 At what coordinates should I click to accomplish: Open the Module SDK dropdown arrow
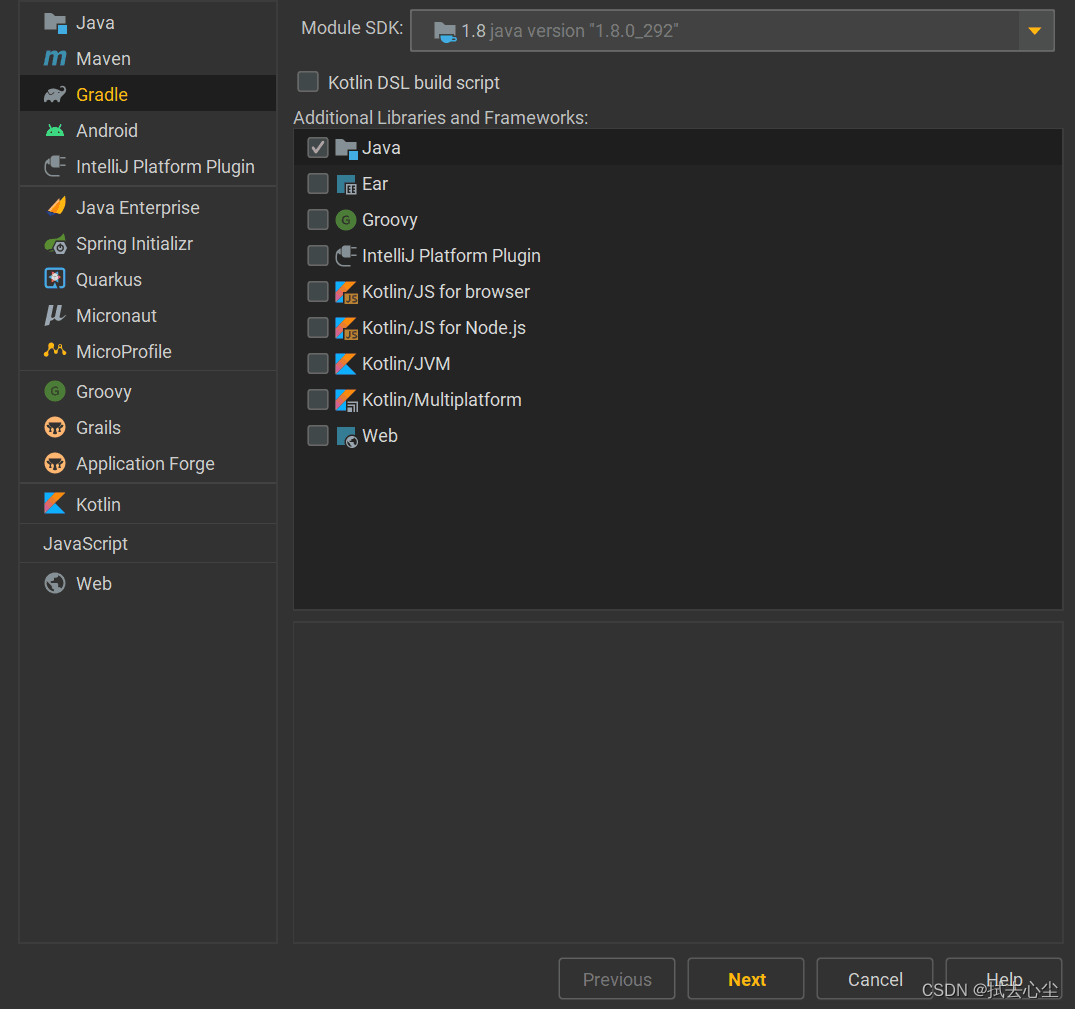click(x=1035, y=31)
